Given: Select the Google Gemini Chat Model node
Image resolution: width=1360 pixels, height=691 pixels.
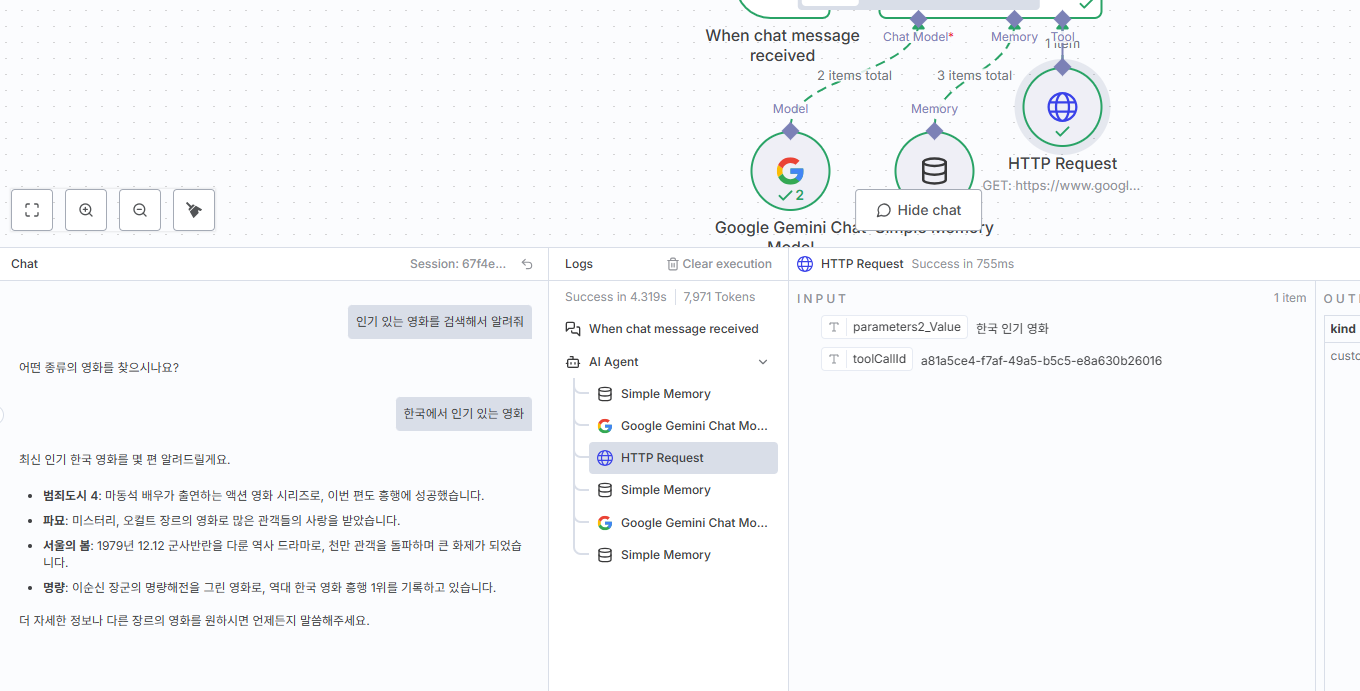Looking at the screenshot, I should tap(790, 171).
